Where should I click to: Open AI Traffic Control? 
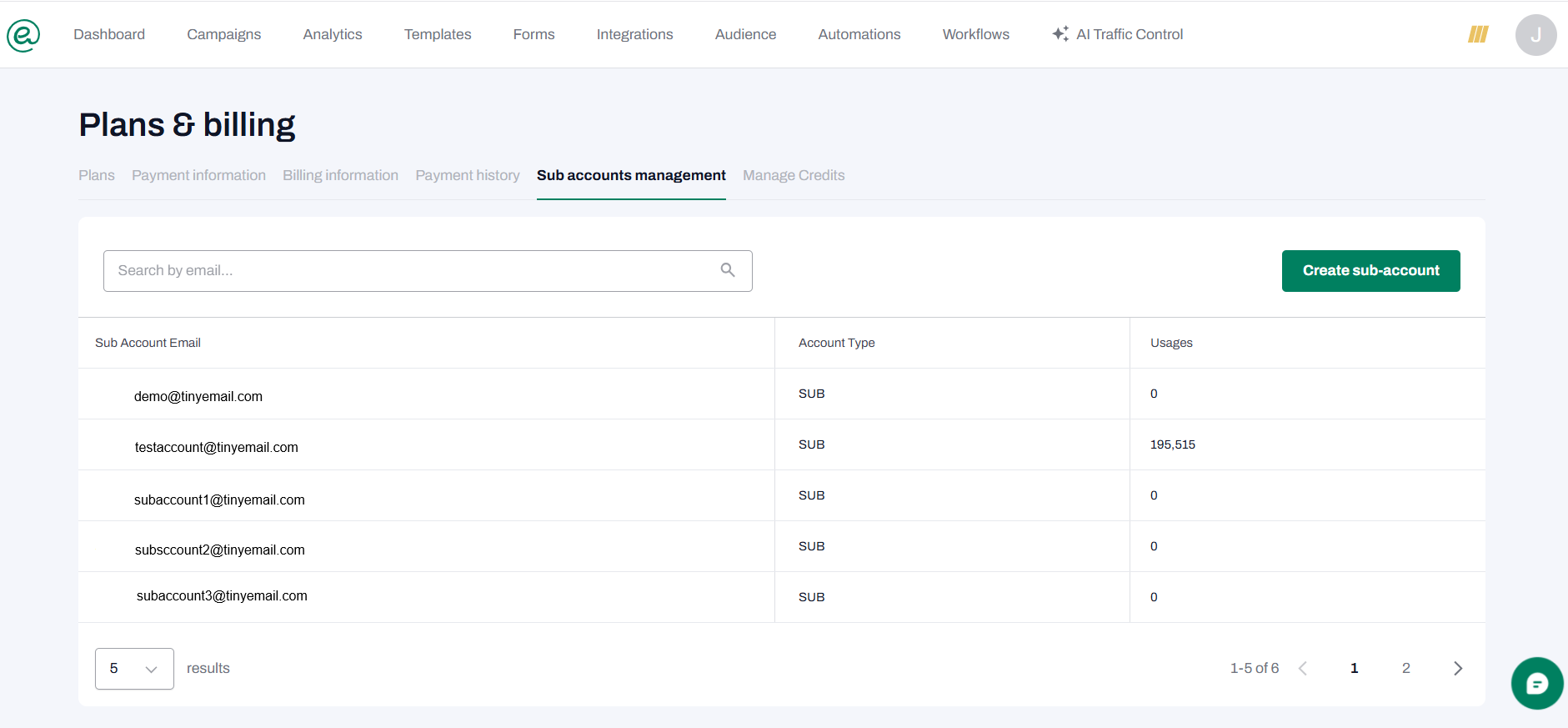[1117, 34]
